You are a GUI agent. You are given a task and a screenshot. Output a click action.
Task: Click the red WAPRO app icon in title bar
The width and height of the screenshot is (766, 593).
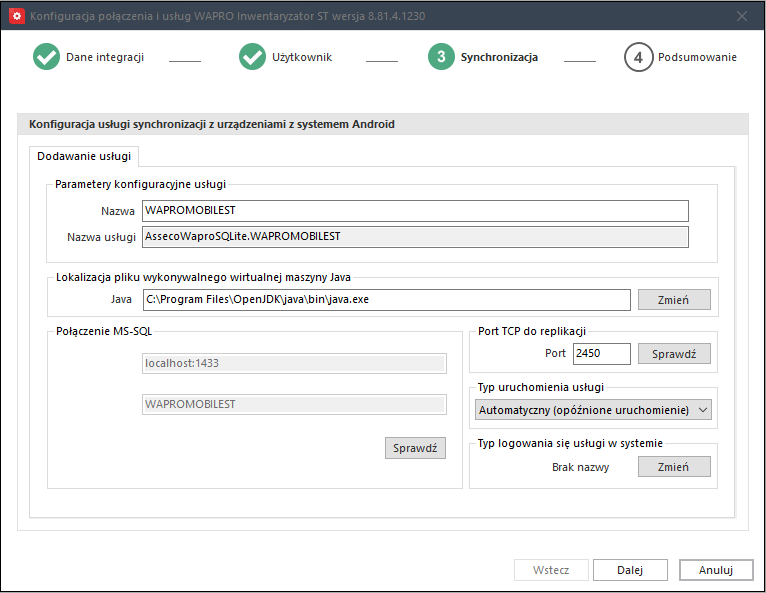pos(17,16)
